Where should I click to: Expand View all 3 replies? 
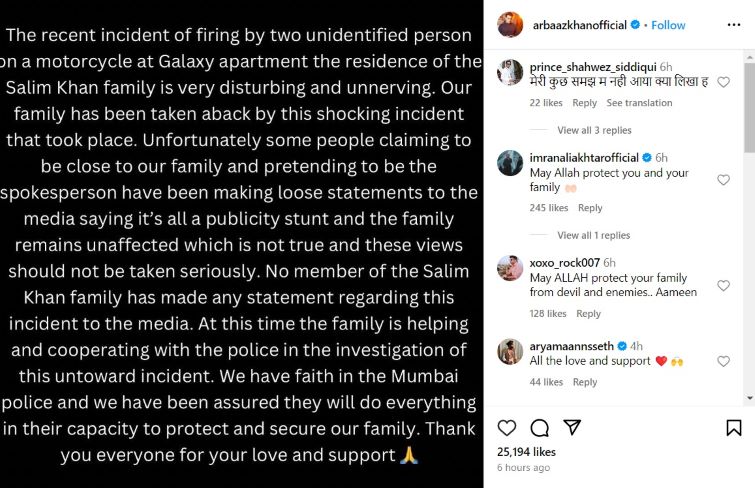tap(594, 130)
